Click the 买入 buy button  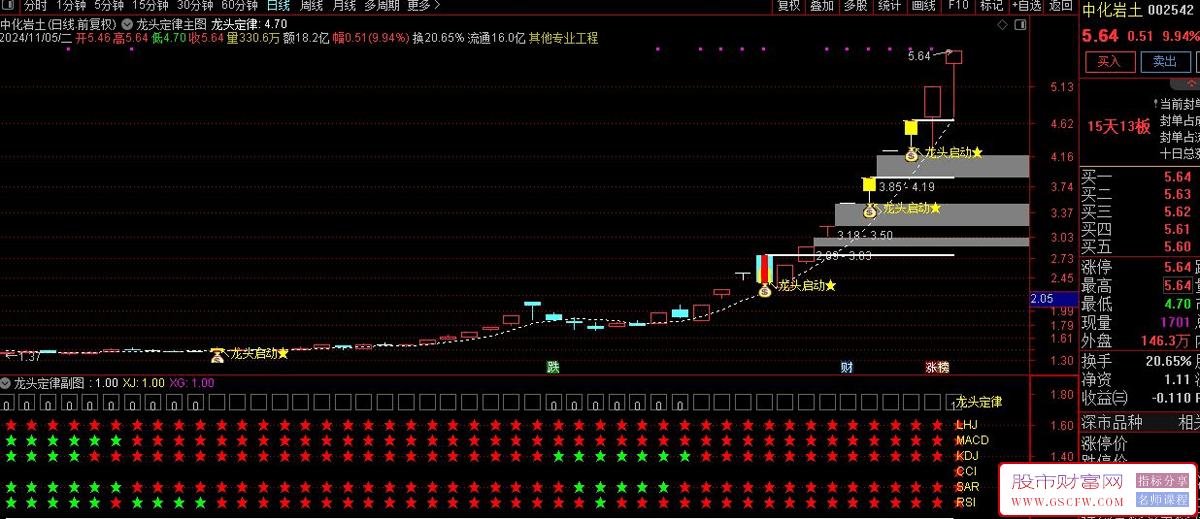tap(1110, 62)
